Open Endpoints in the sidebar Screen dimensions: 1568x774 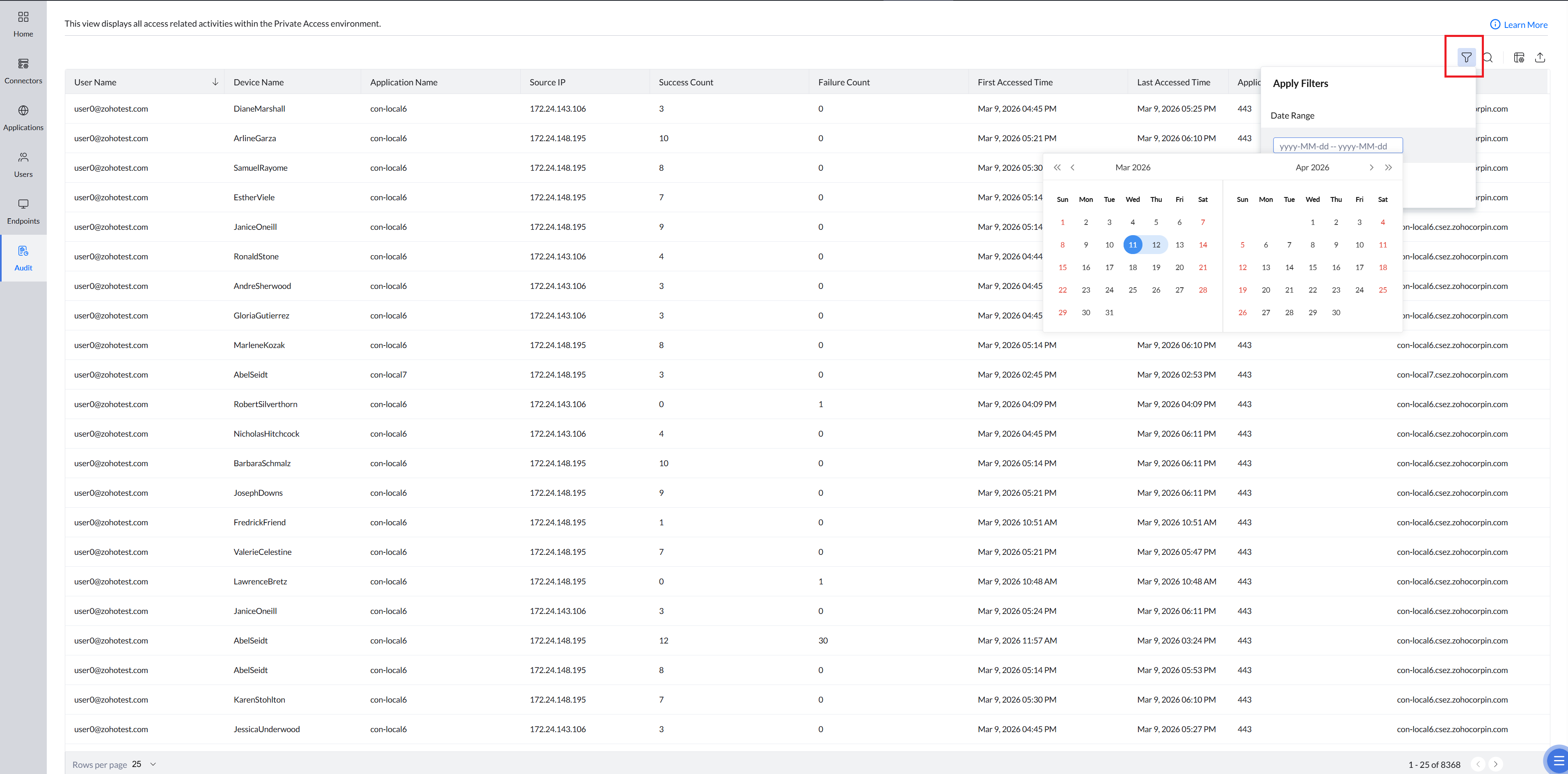tap(23, 211)
